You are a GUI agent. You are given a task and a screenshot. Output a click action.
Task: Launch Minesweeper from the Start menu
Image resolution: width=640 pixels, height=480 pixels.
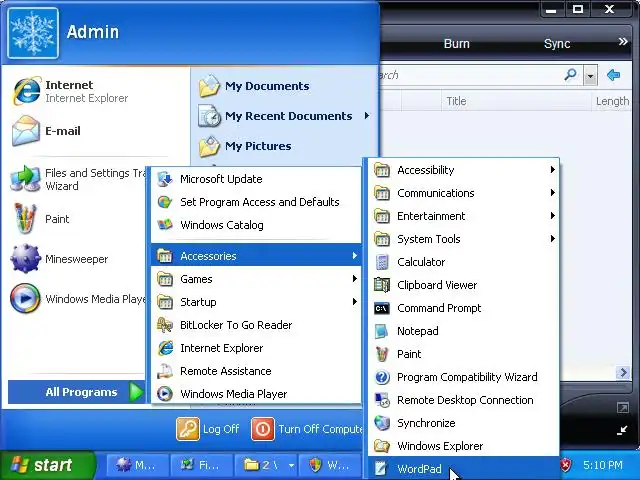click(x=78, y=259)
